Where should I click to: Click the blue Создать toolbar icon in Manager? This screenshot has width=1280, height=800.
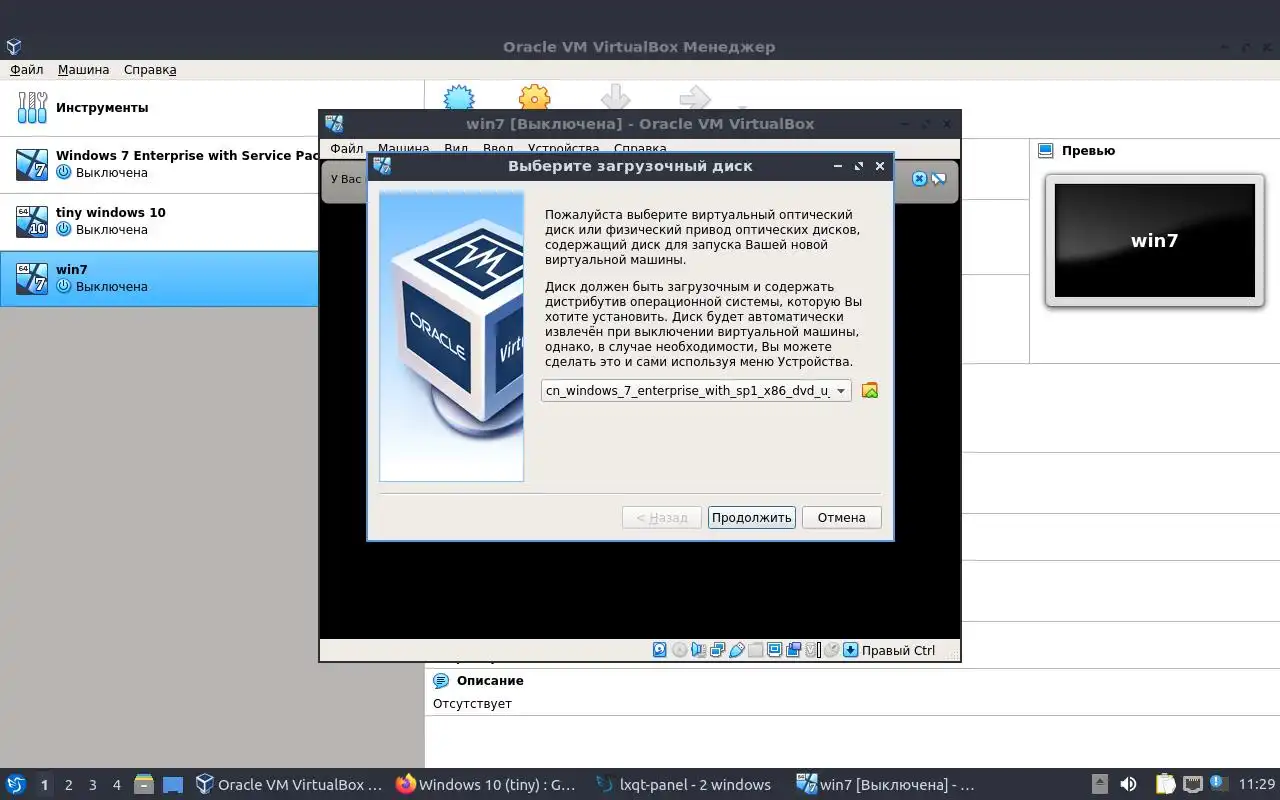click(459, 97)
